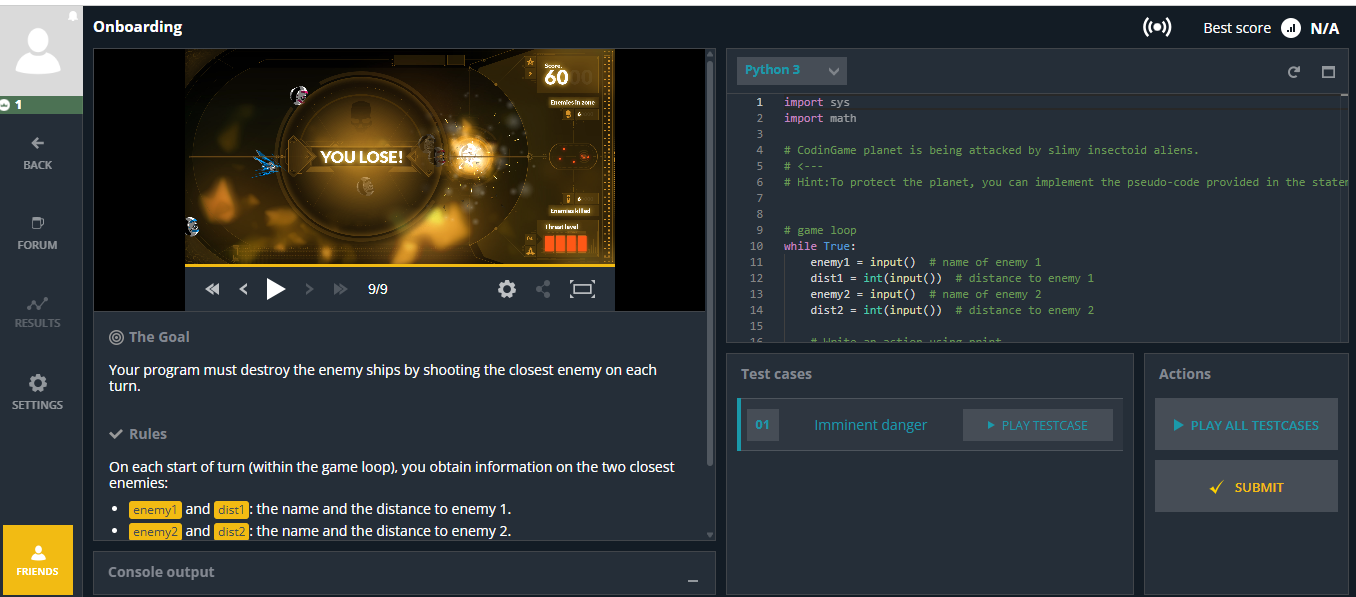Image resolution: width=1356 pixels, height=597 pixels.
Task: Rewind replay to first frame
Action: tap(212, 289)
